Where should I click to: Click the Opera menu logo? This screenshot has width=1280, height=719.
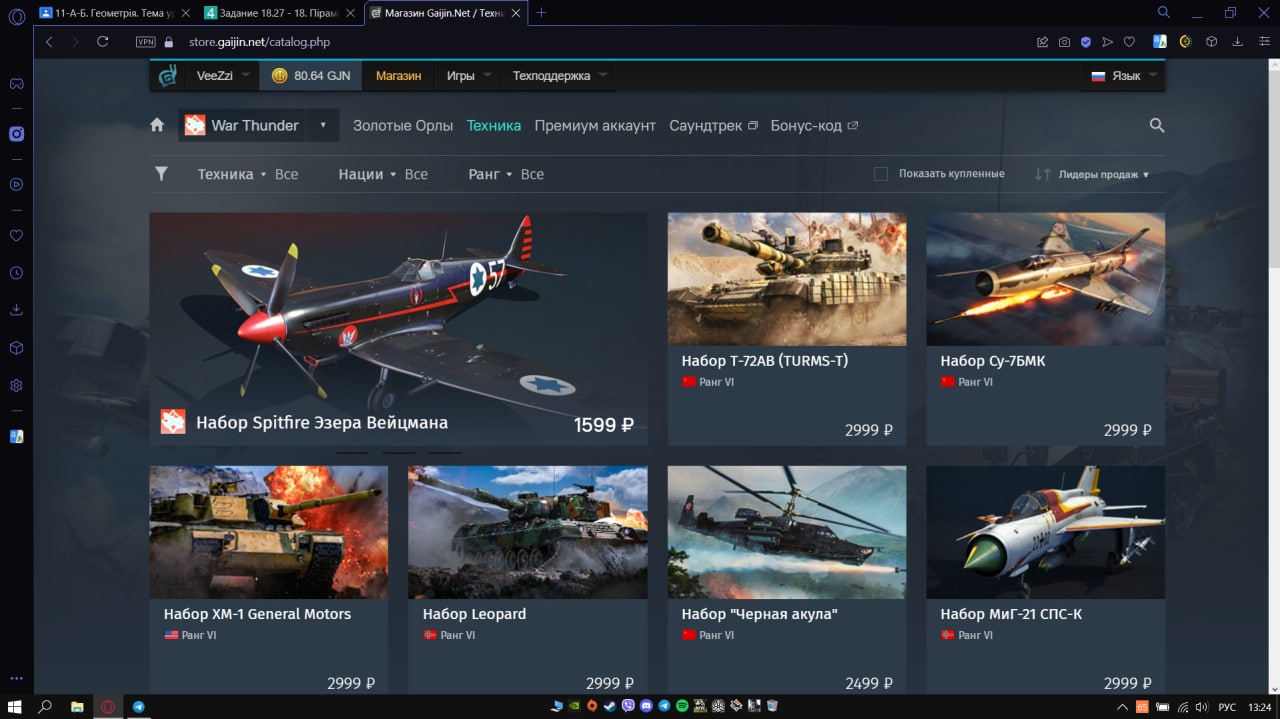click(x=16, y=16)
